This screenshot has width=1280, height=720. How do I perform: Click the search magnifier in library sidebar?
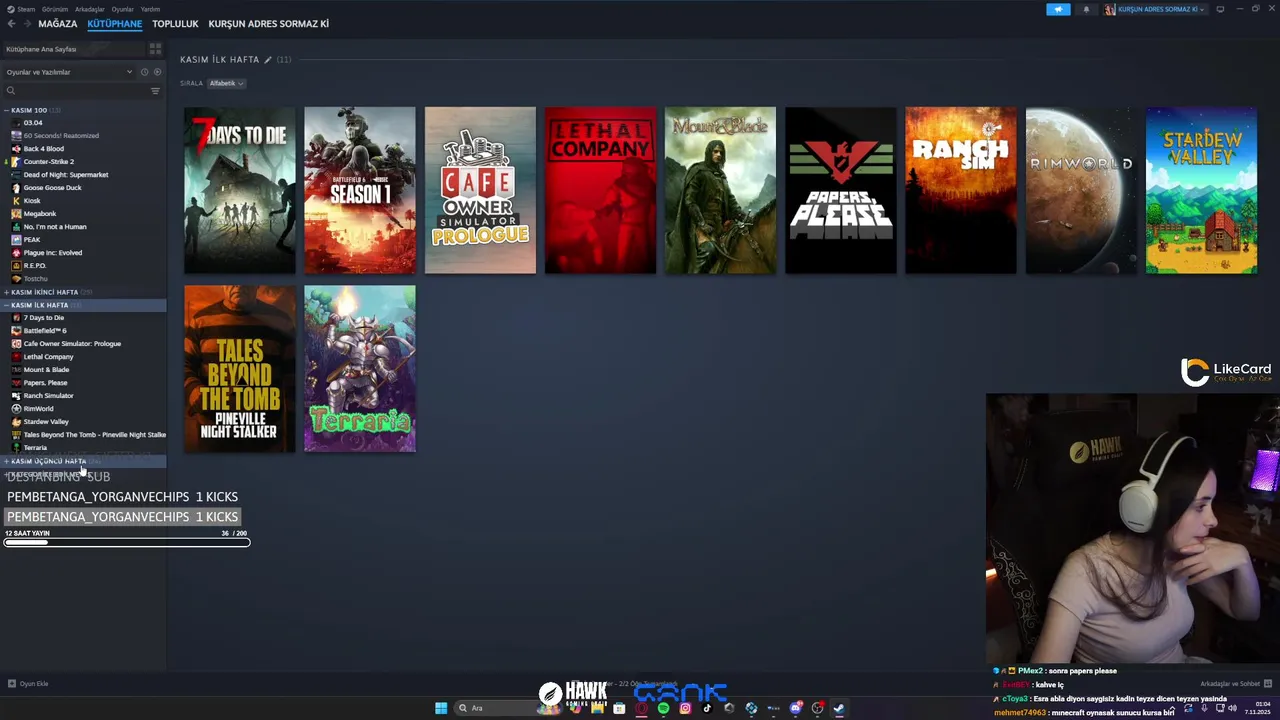[11, 91]
